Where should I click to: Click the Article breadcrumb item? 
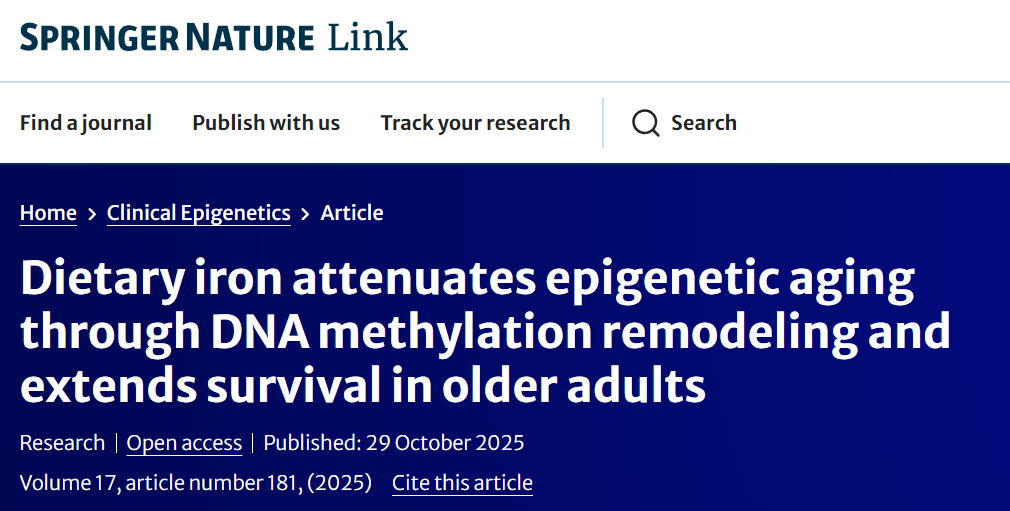pos(352,213)
